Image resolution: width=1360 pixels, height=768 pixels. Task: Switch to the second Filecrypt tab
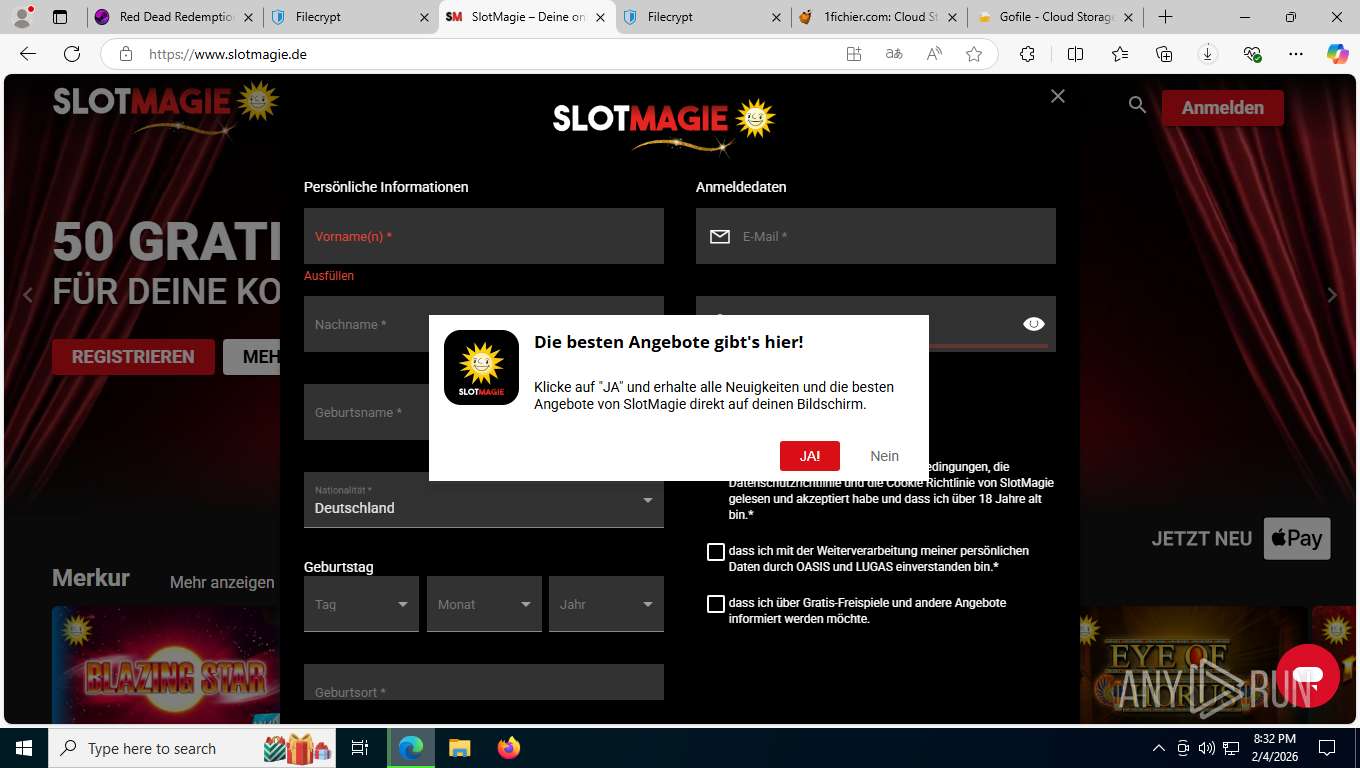point(702,17)
